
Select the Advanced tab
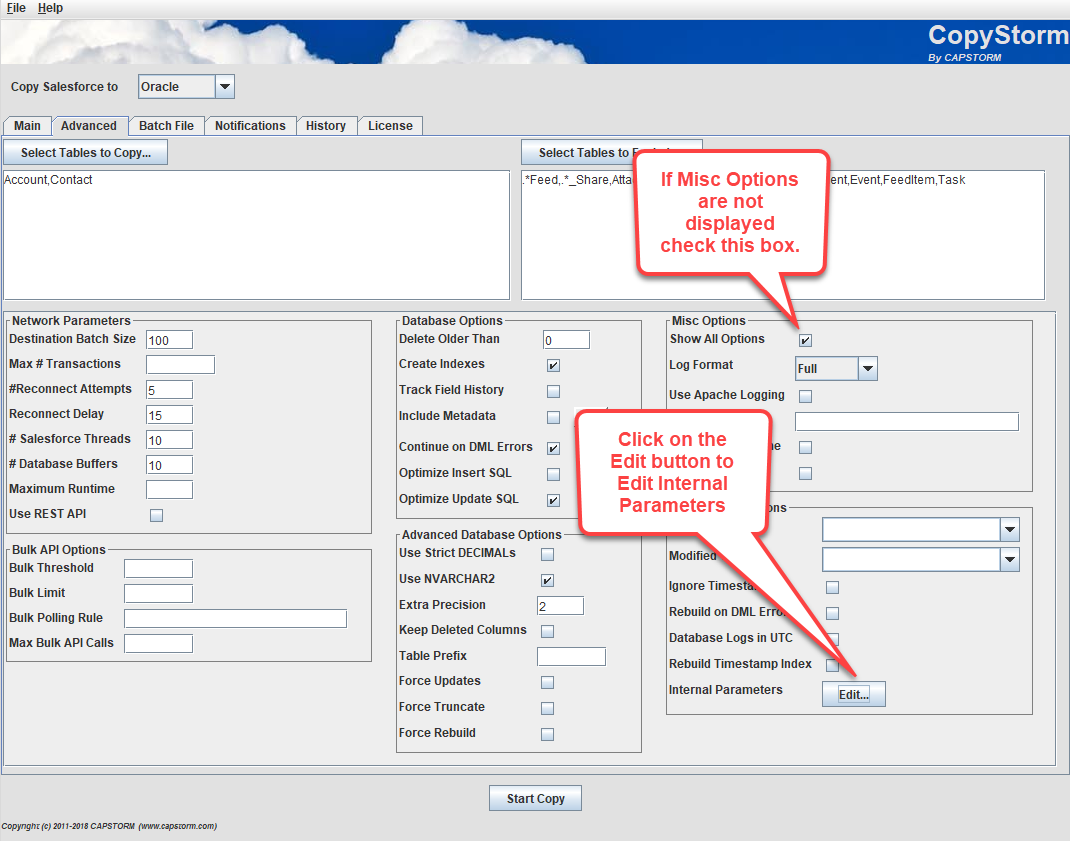(89, 126)
